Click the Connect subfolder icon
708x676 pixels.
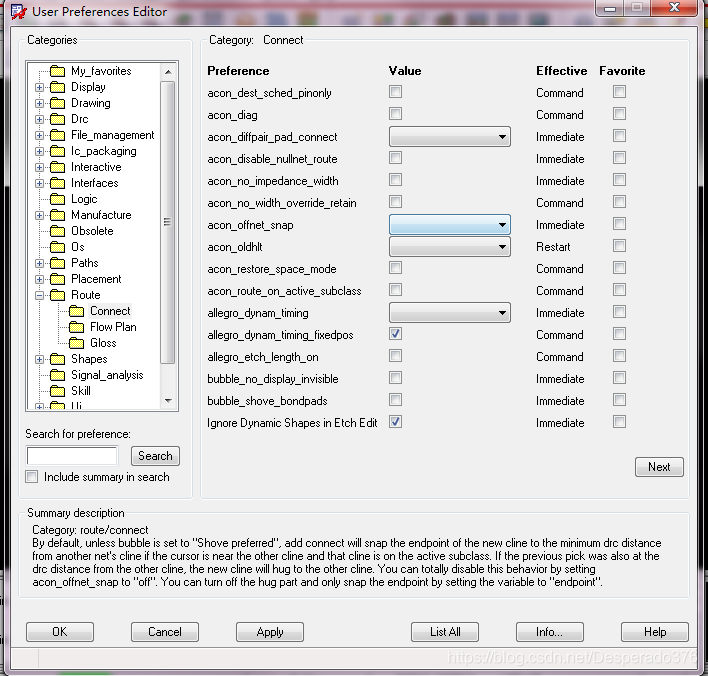76,311
